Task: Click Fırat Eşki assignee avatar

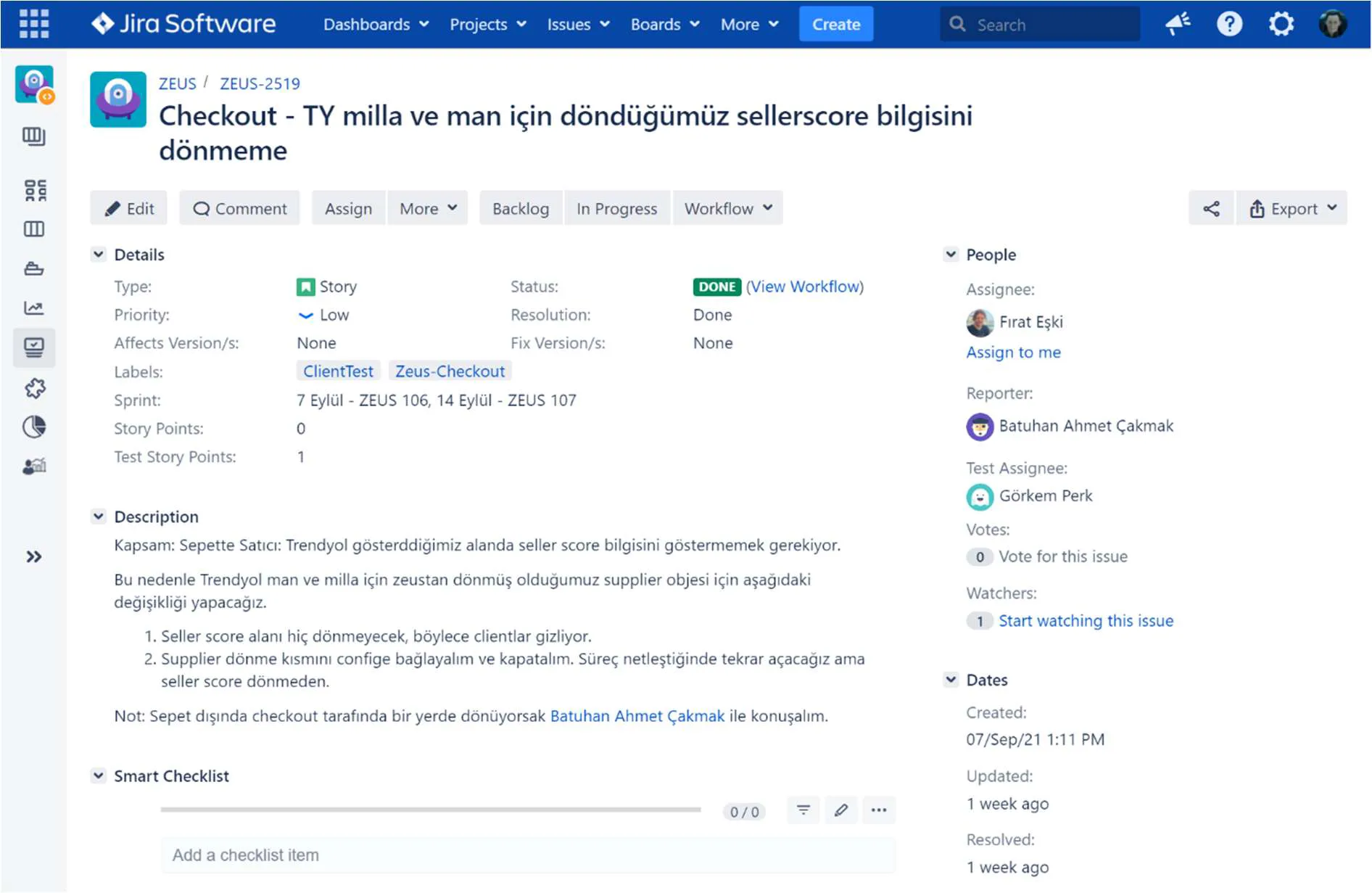Action: pyautogui.click(x=980, y=323)
